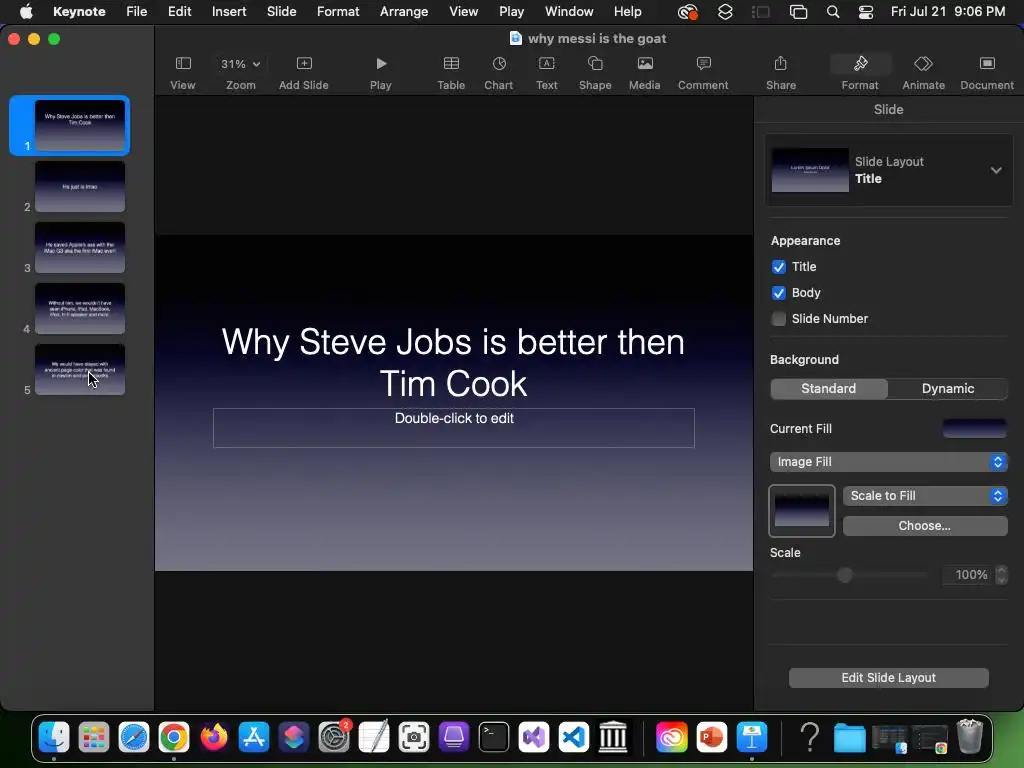Launch Safari from the Dock
Image resolution: width=1024 pixels, height=768 pixels.
pyautogui.click(x=134, y=737)
